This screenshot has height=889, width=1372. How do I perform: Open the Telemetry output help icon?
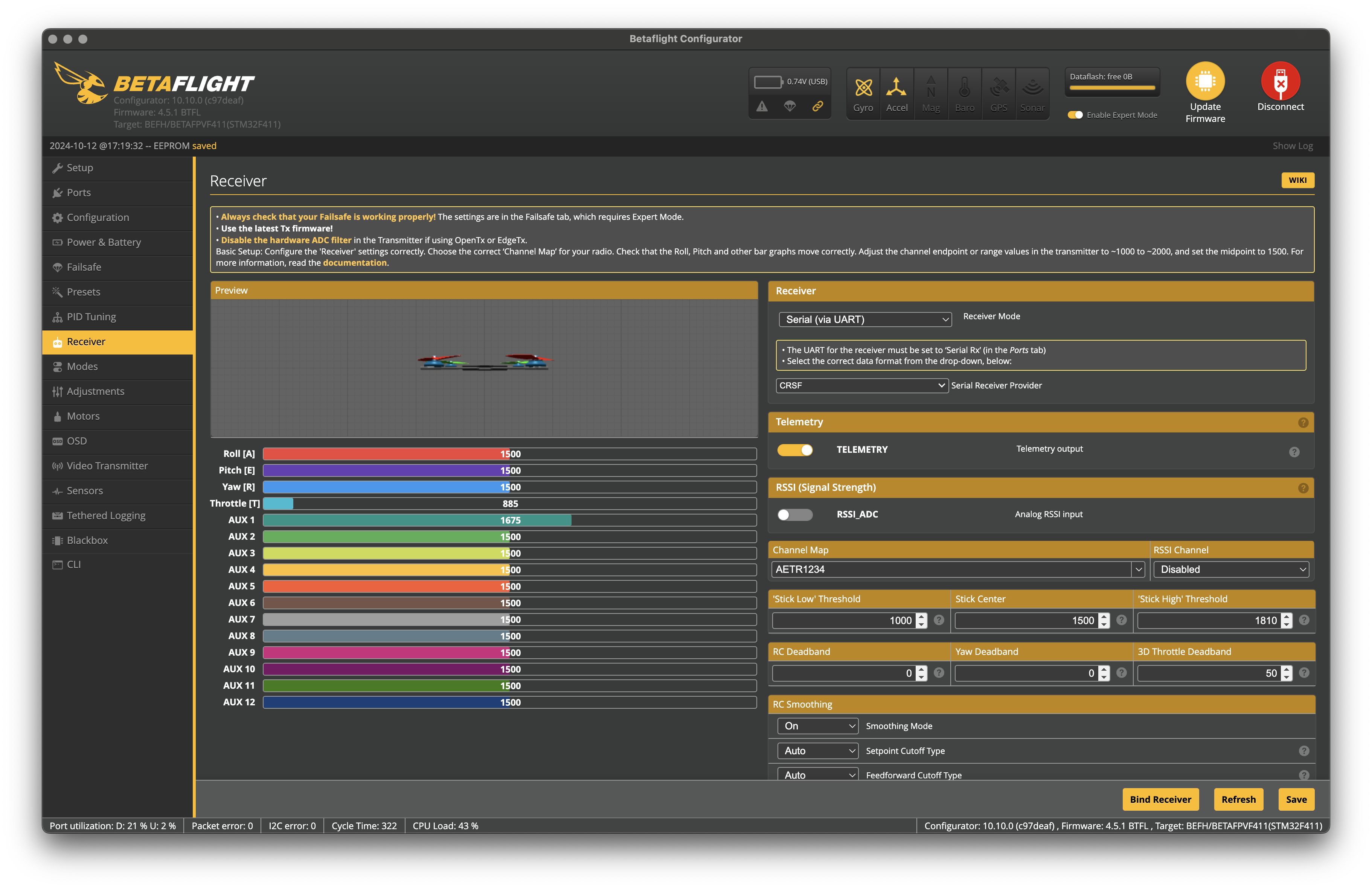click(1294, 452)
